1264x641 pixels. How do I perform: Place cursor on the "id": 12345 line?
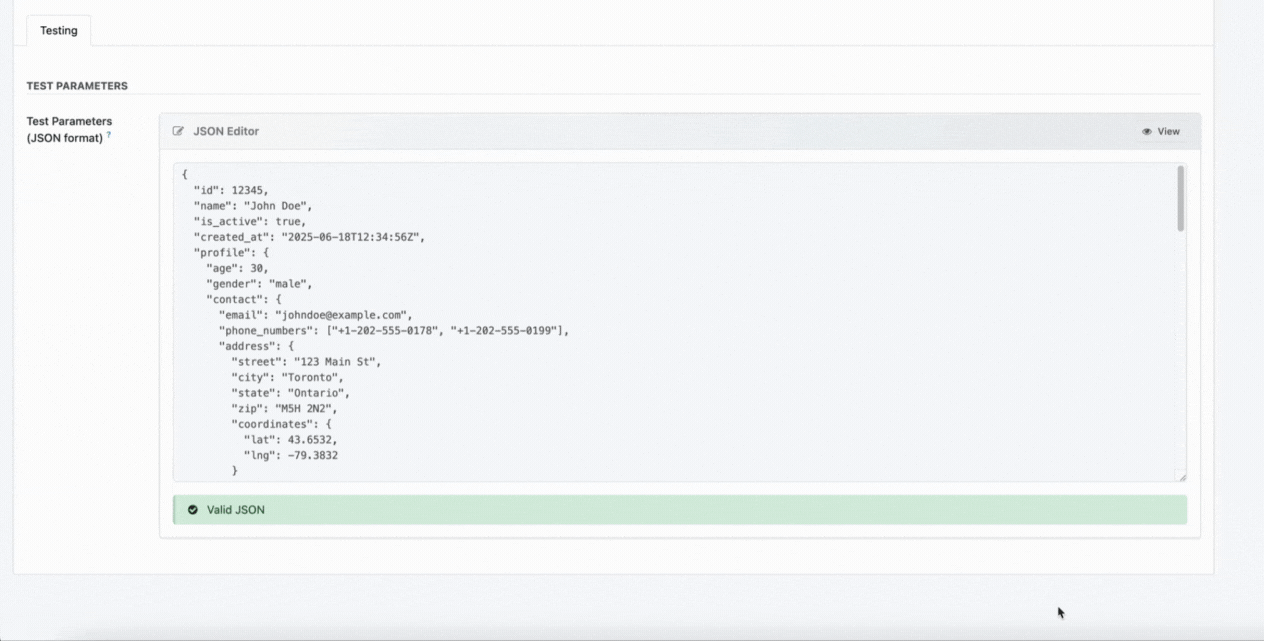pyautogui.click(x=231, y=189)
